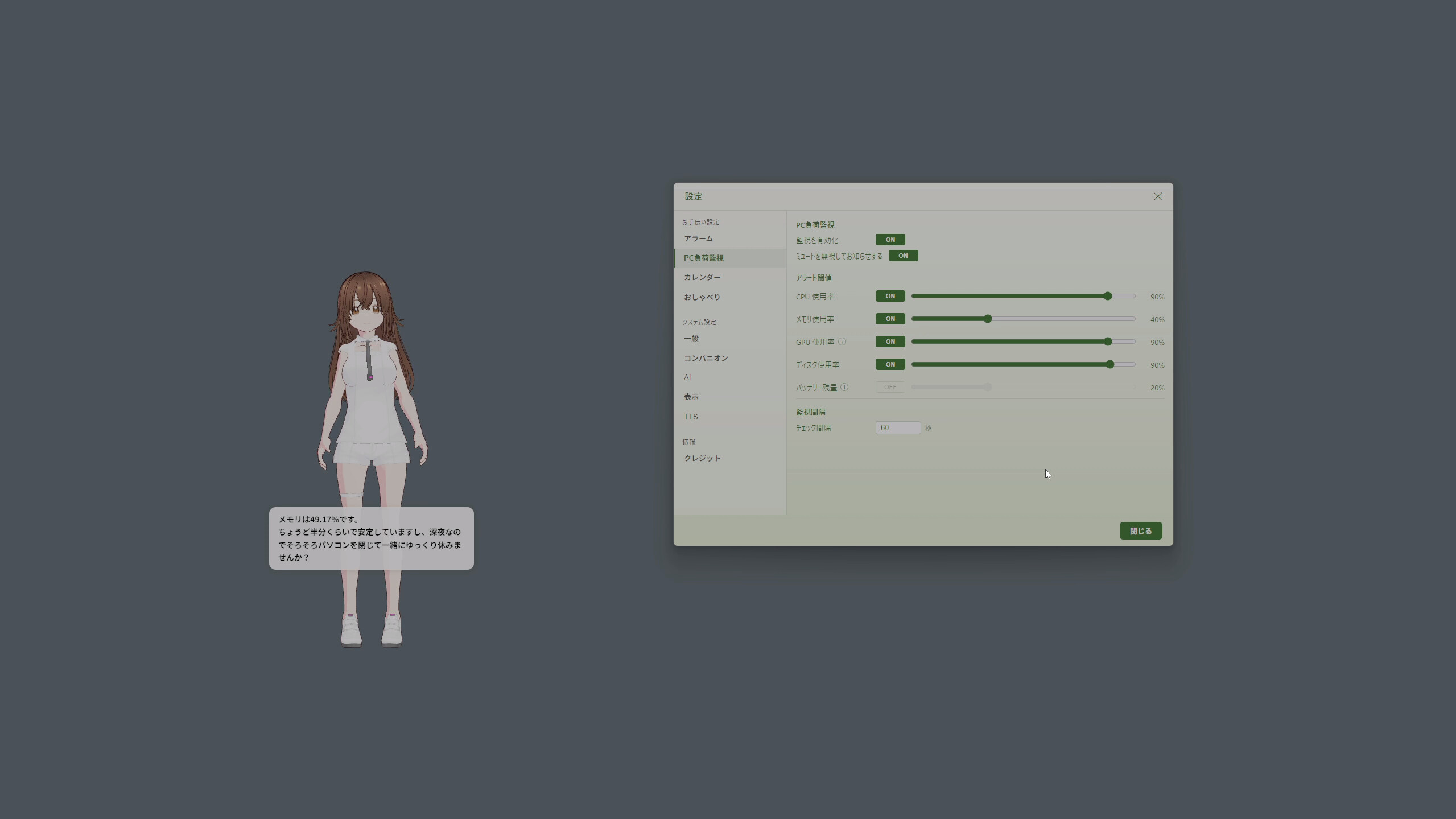
Task: Open the カレンダー settings page
Action: (730, 277)
